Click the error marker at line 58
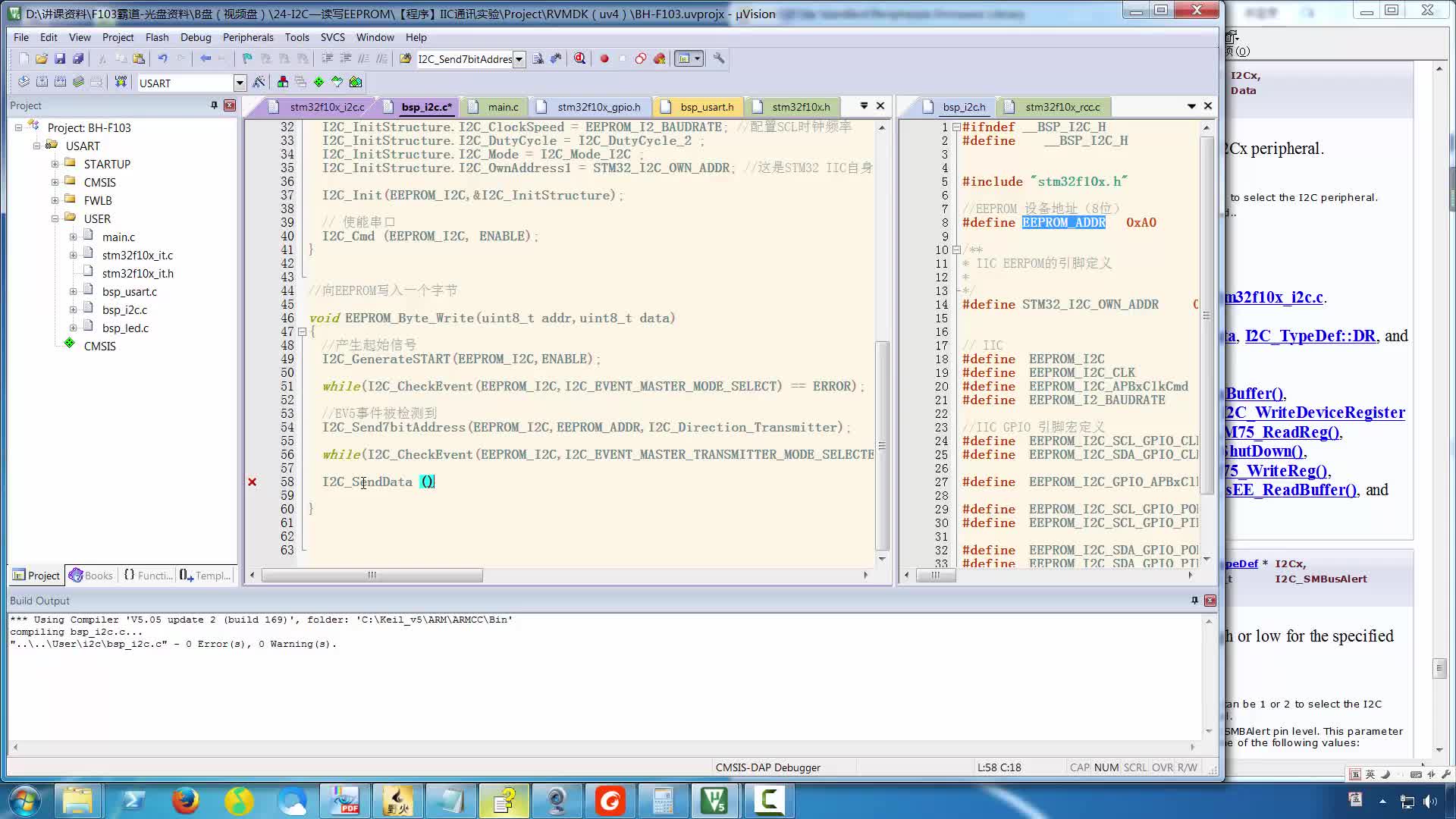The image size is (1456, 819). (x=252, y=482)
